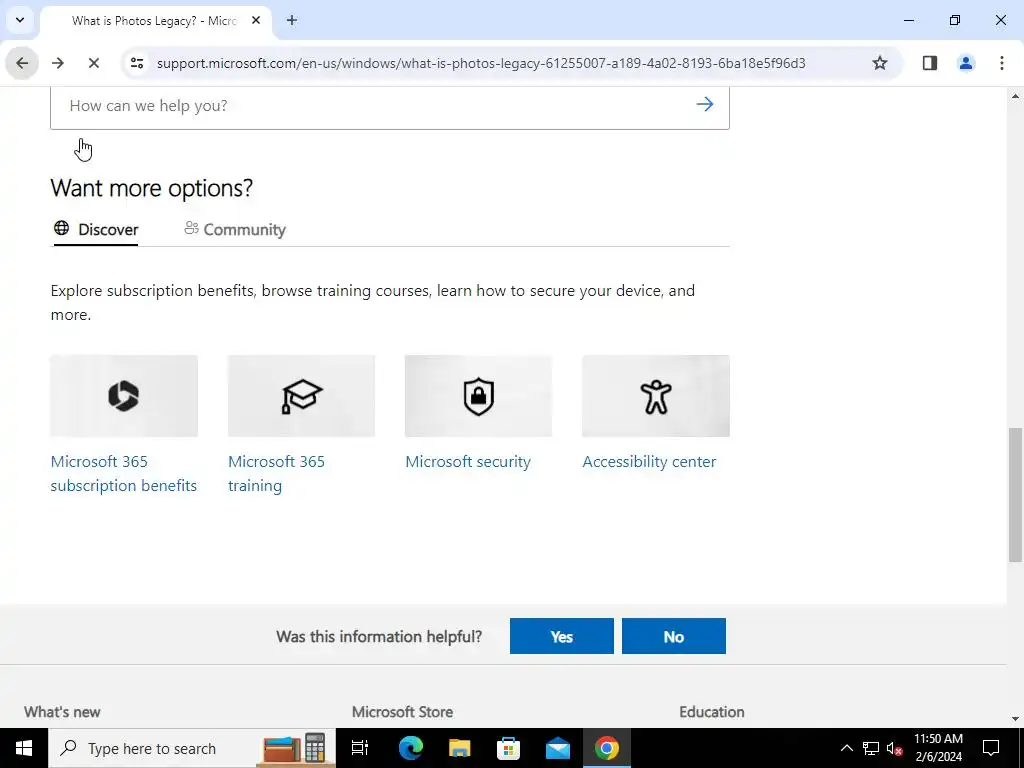Open the Microsoft 365 training link
Image resolution: width=1024 pixels, height=768 pixels.
[x=276, y=473]
